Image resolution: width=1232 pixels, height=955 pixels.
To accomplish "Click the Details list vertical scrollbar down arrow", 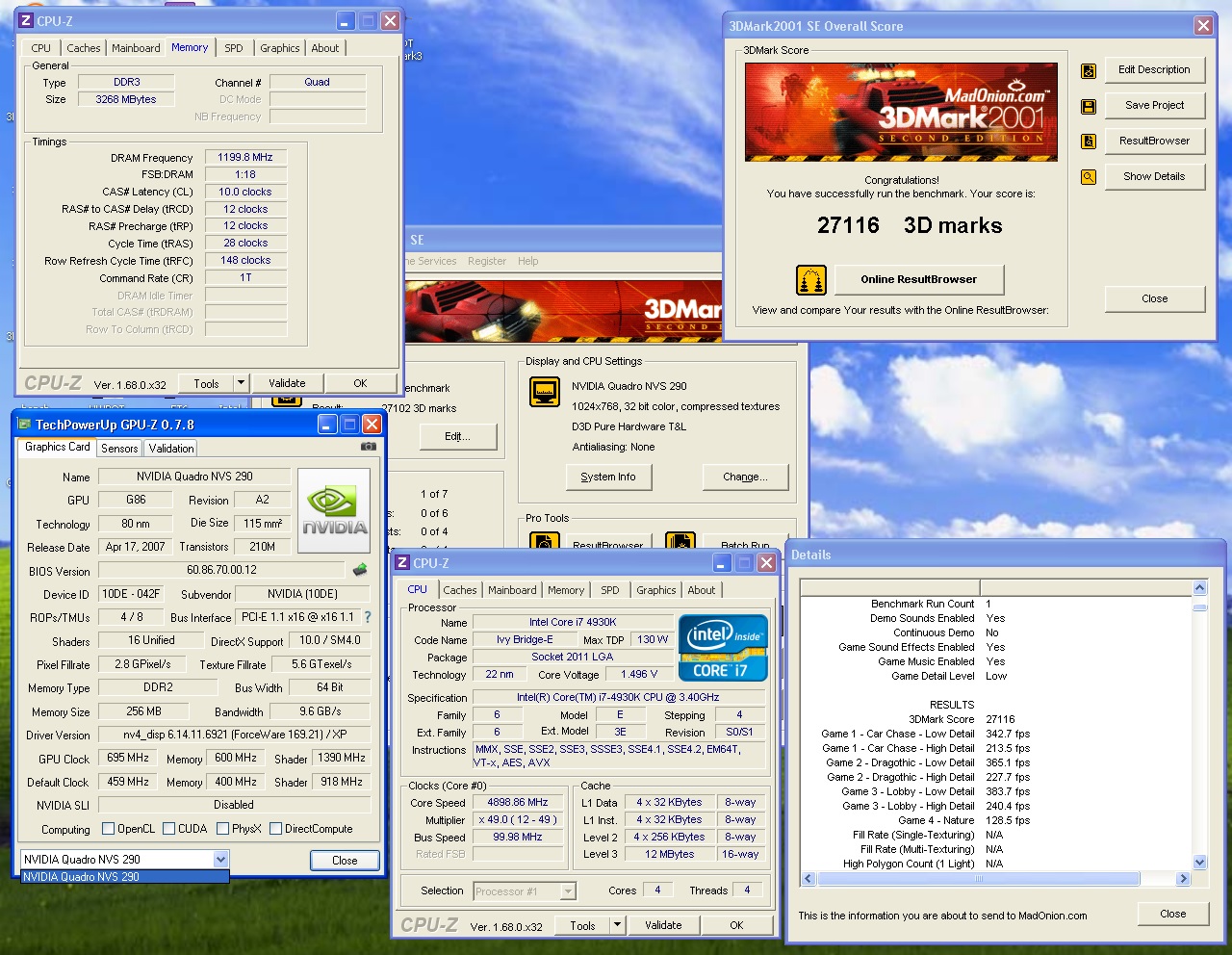I will pyautogui.click(x=1199, y=863).
